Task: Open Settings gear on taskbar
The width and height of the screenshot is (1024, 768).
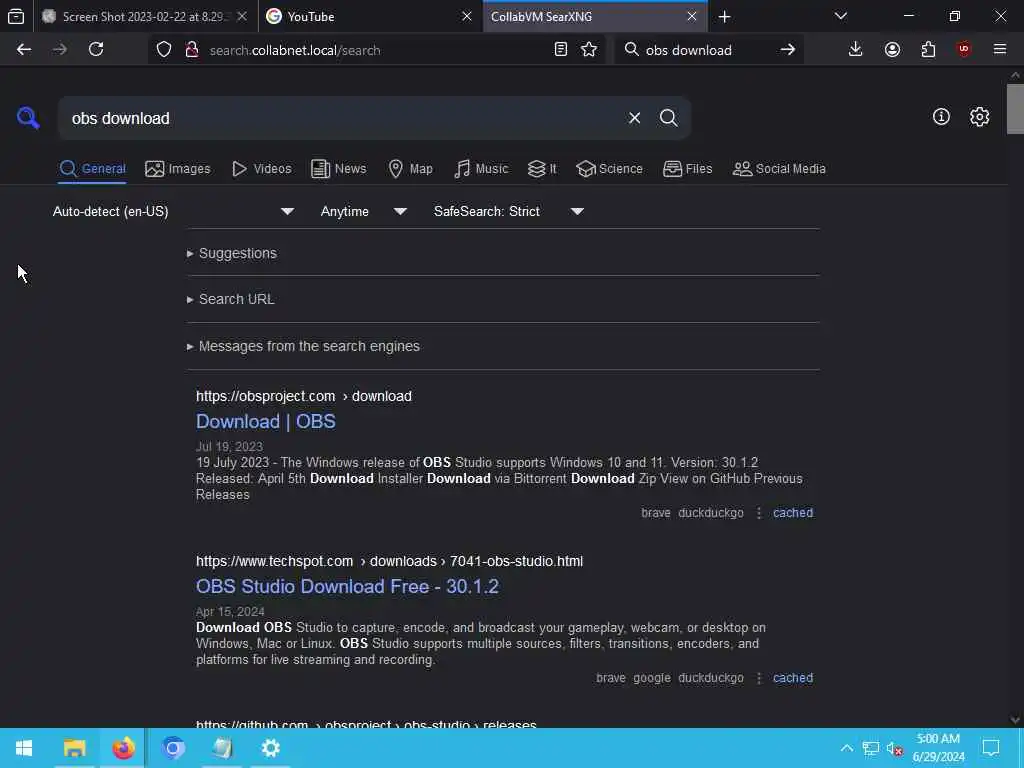Action: 270,748
